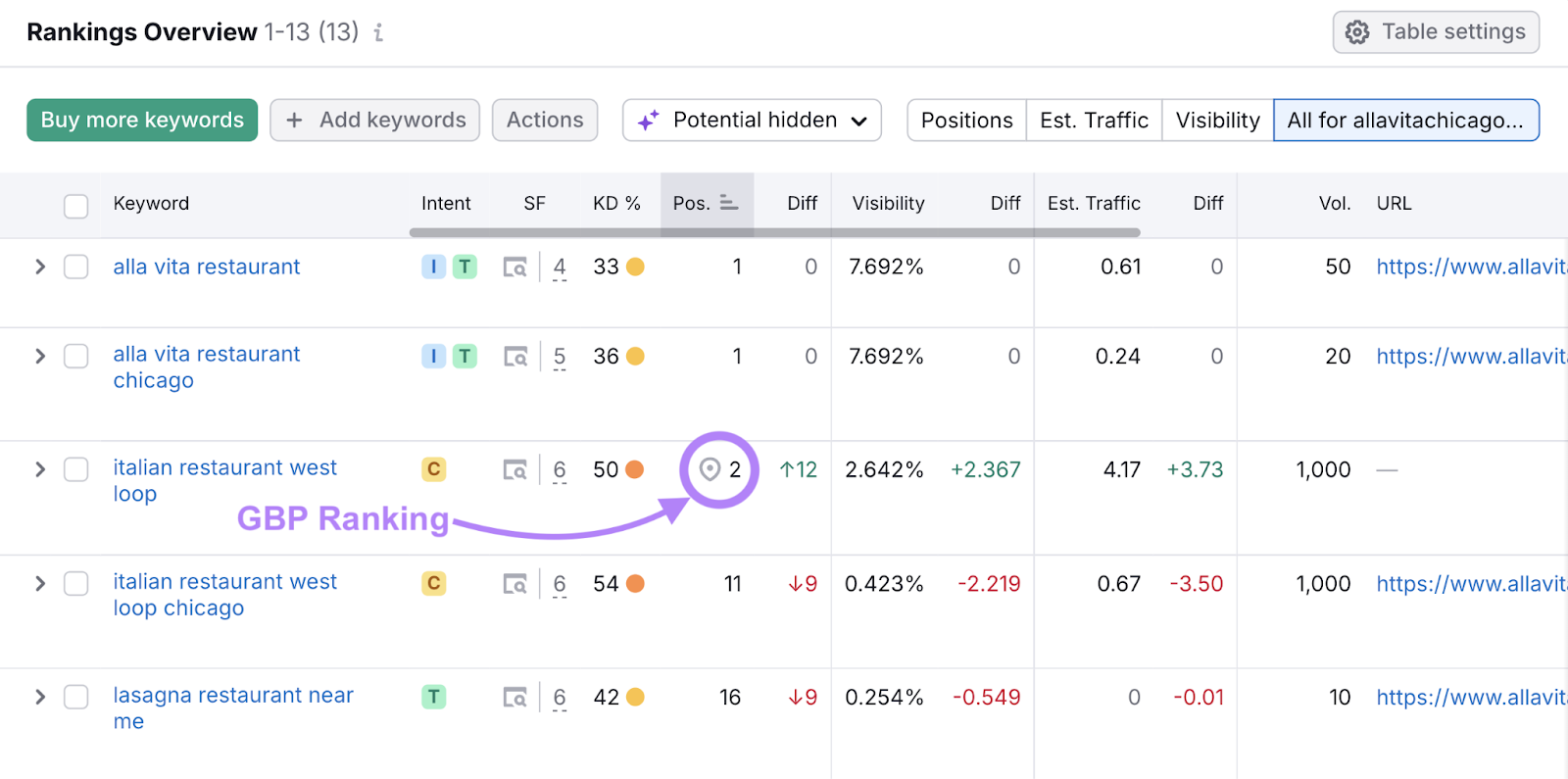This screenshot has height=779, width=1568.
Task: Switch to the Est. Traffic tab
Action: point(1094,121)
